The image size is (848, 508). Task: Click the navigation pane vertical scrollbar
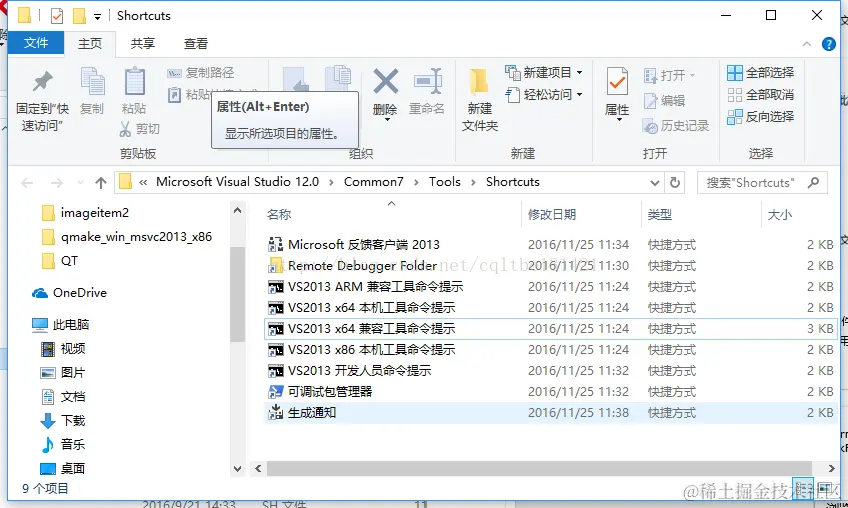click(237, 294)
